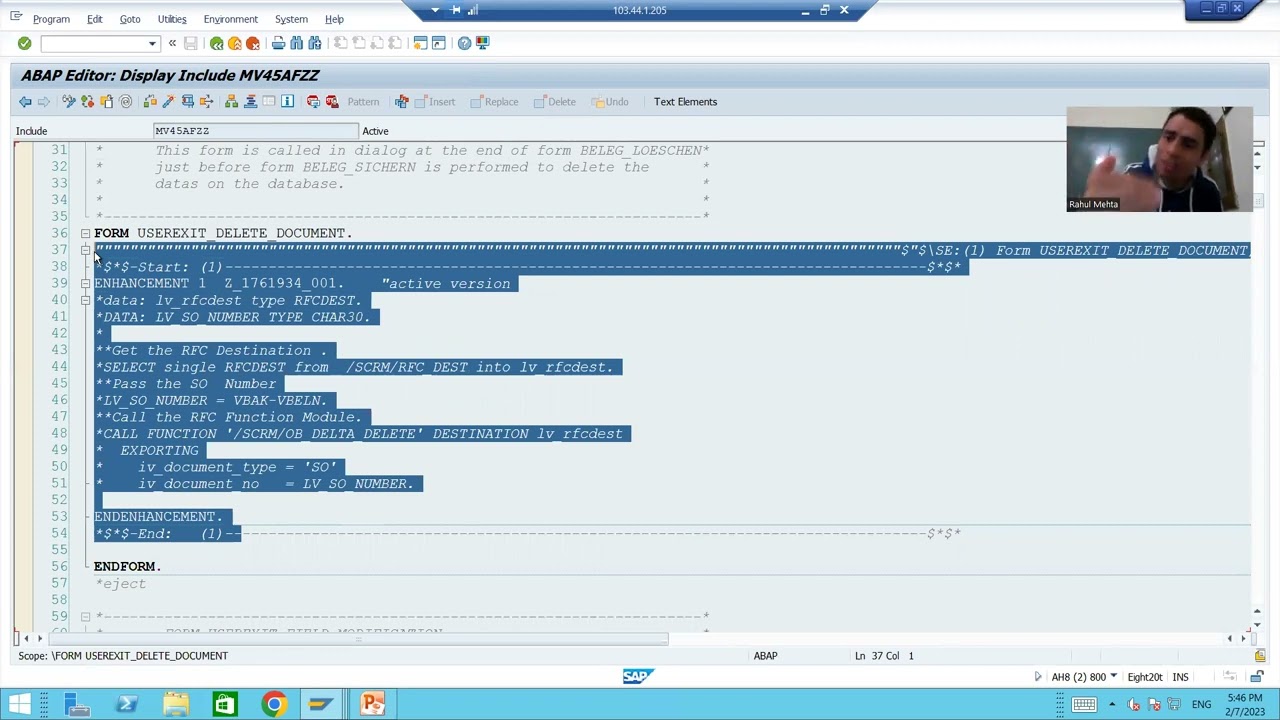Open the Help menu
The image size is (1280, 720).
pyautogui.click(x=334, y=19)
